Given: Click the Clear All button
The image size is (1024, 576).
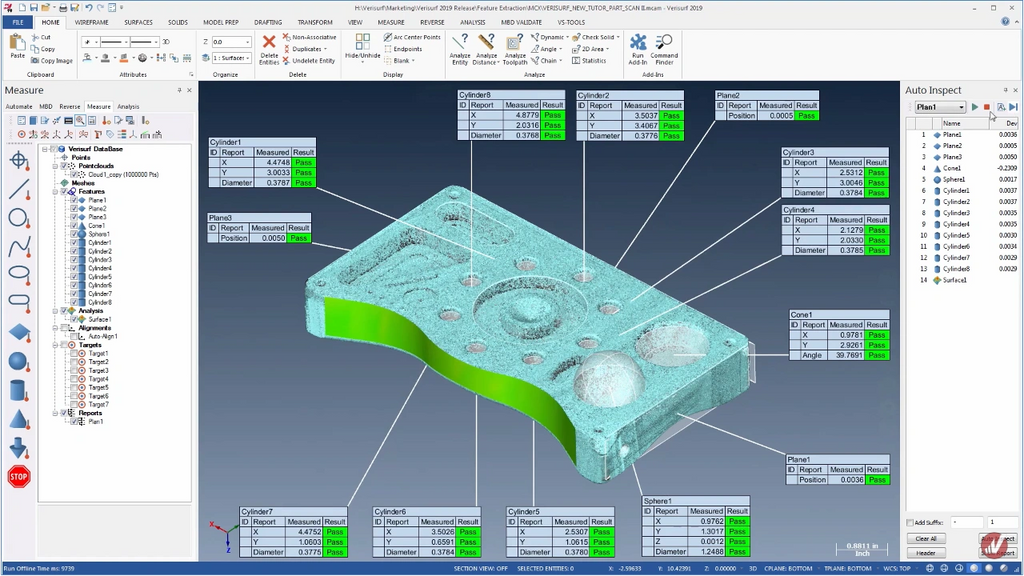Looking at the screenshot, I should coord(926,539).
